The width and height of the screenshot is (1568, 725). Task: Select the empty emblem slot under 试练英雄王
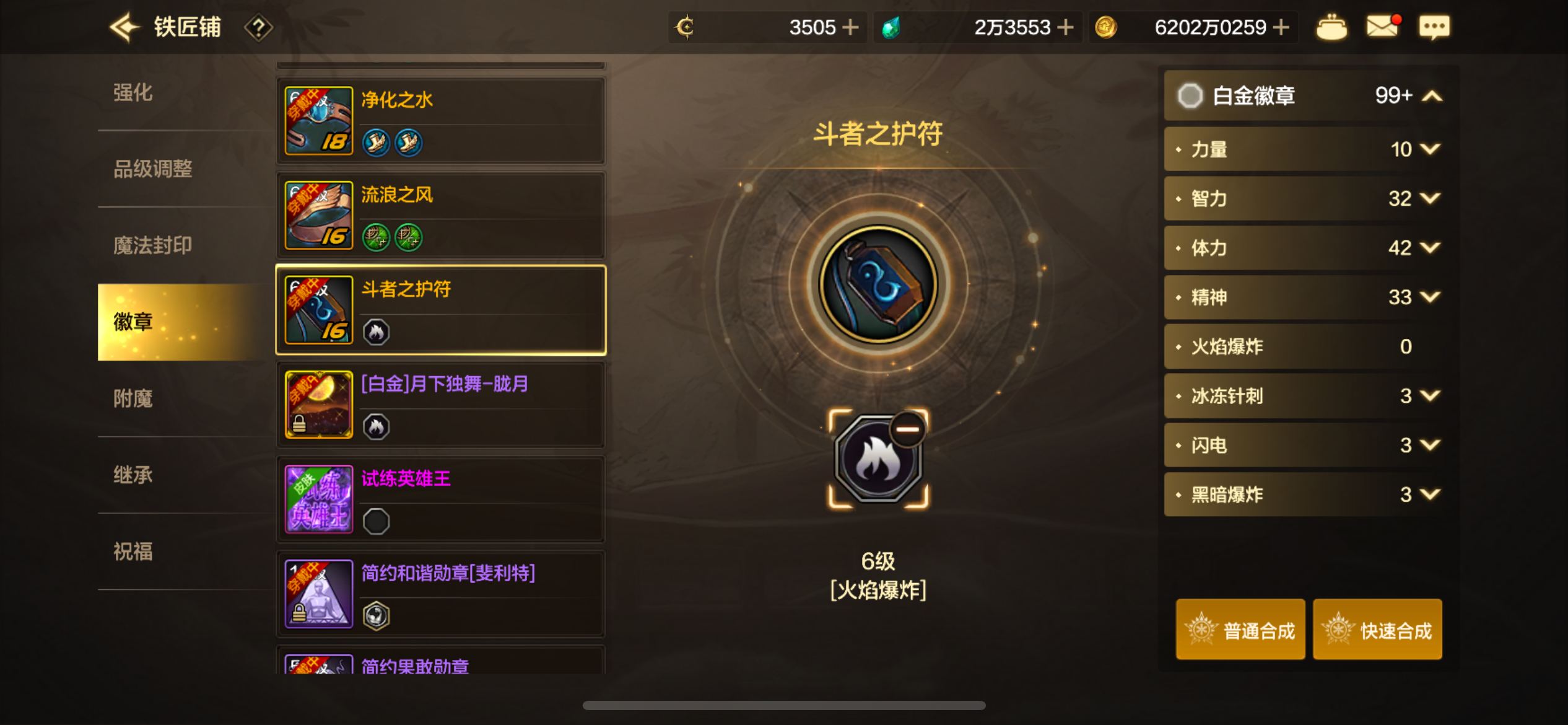point(376,521)
